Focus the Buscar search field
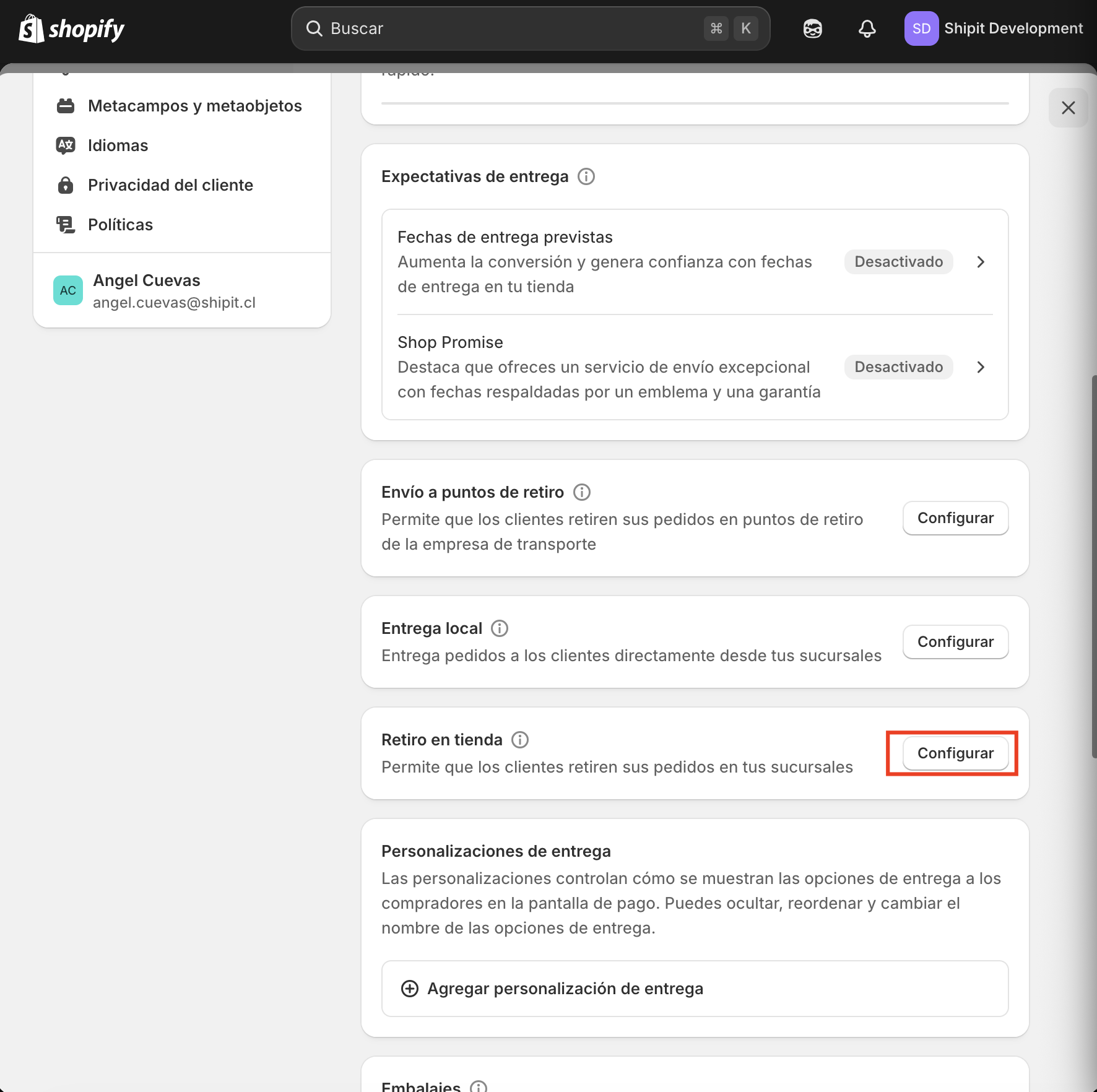1097x1092 pixels. 514,28
